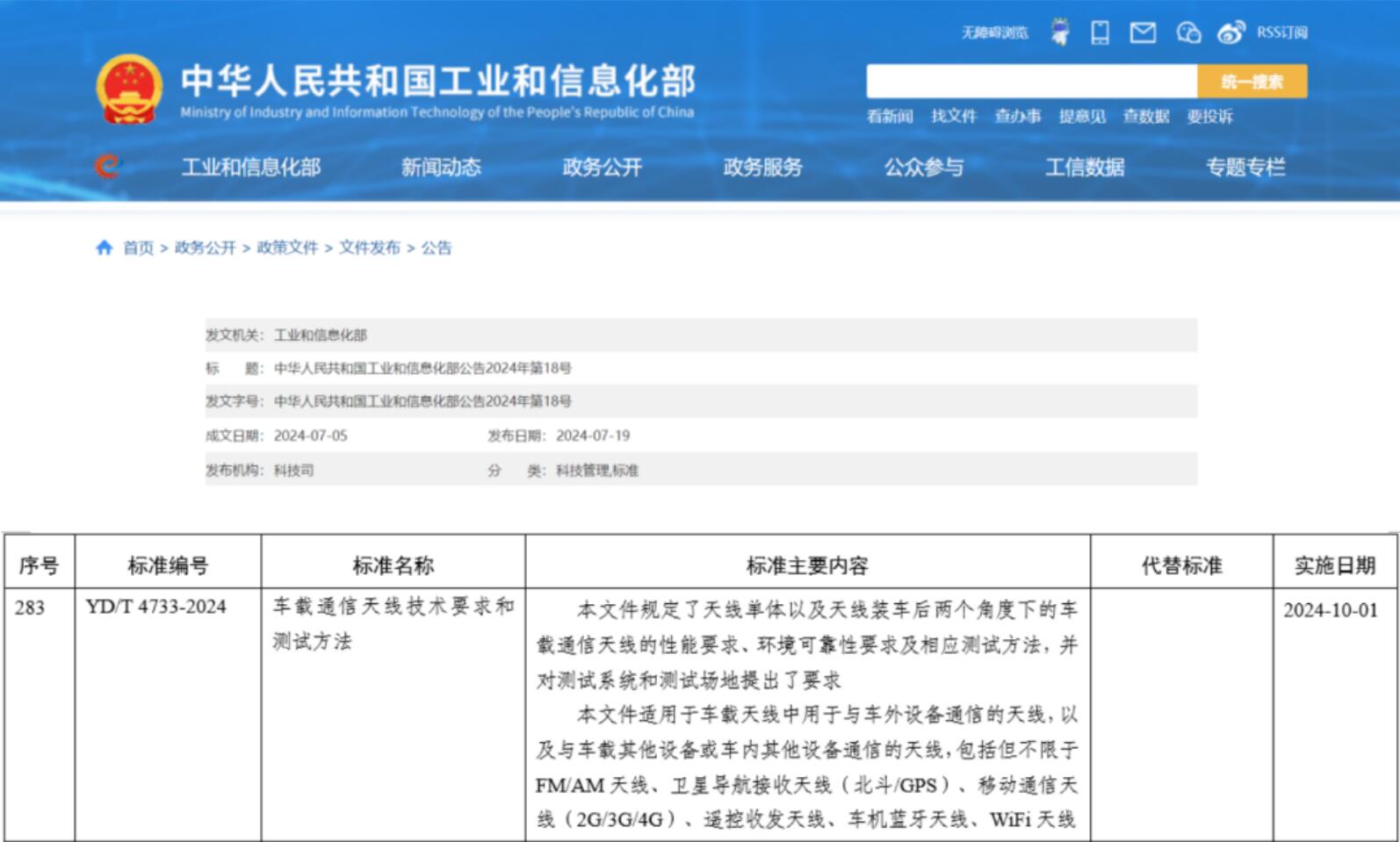
Task: Open the 查数据 quick link
Action: pyautogui.click(x=1146, y=117)
